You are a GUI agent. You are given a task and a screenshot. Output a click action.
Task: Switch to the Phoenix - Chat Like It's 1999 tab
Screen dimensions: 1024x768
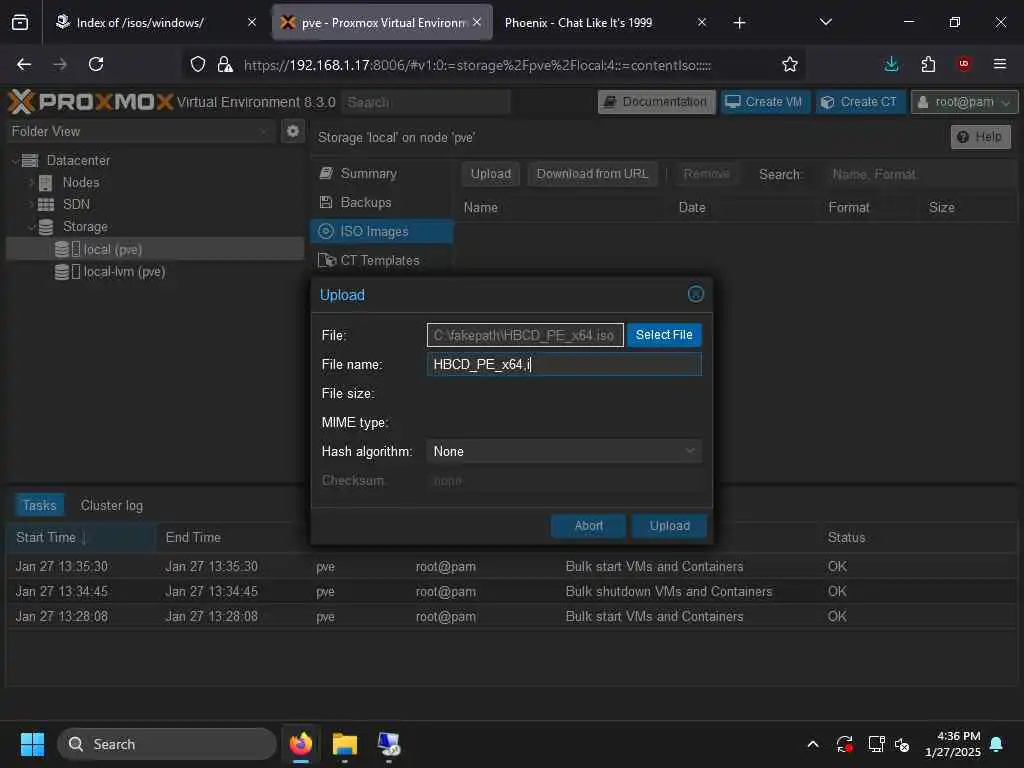(x=605, y=22)
